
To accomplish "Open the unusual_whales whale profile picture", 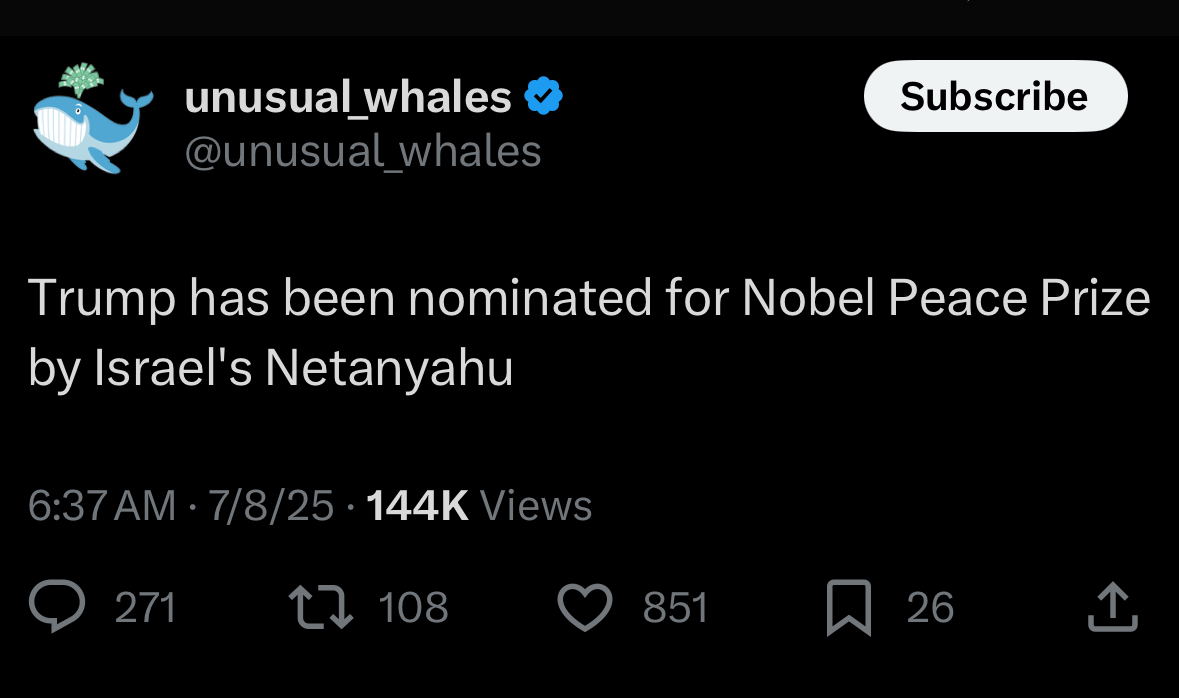I will [93, 119].
